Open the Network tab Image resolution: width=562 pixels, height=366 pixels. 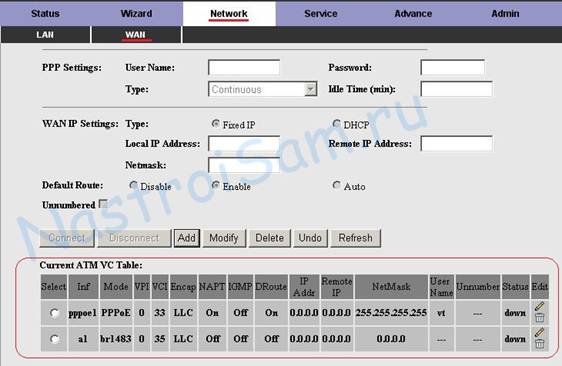(229, 14)
